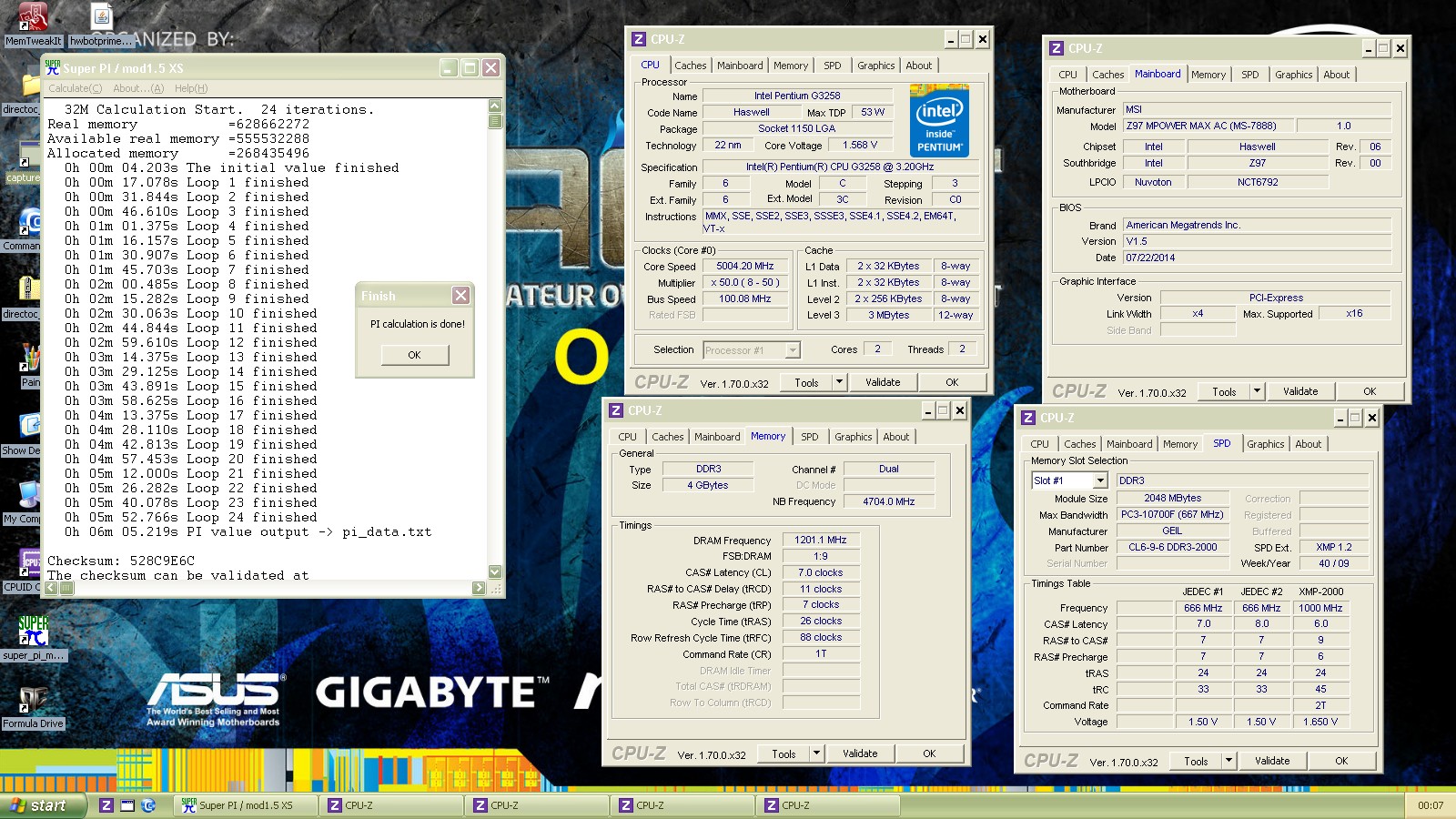The height and width of the screenshot is (819, 1456).
Task: Open Tools dropdown arrow in Memory CPU-Z window
Action: tap(816, 753)
